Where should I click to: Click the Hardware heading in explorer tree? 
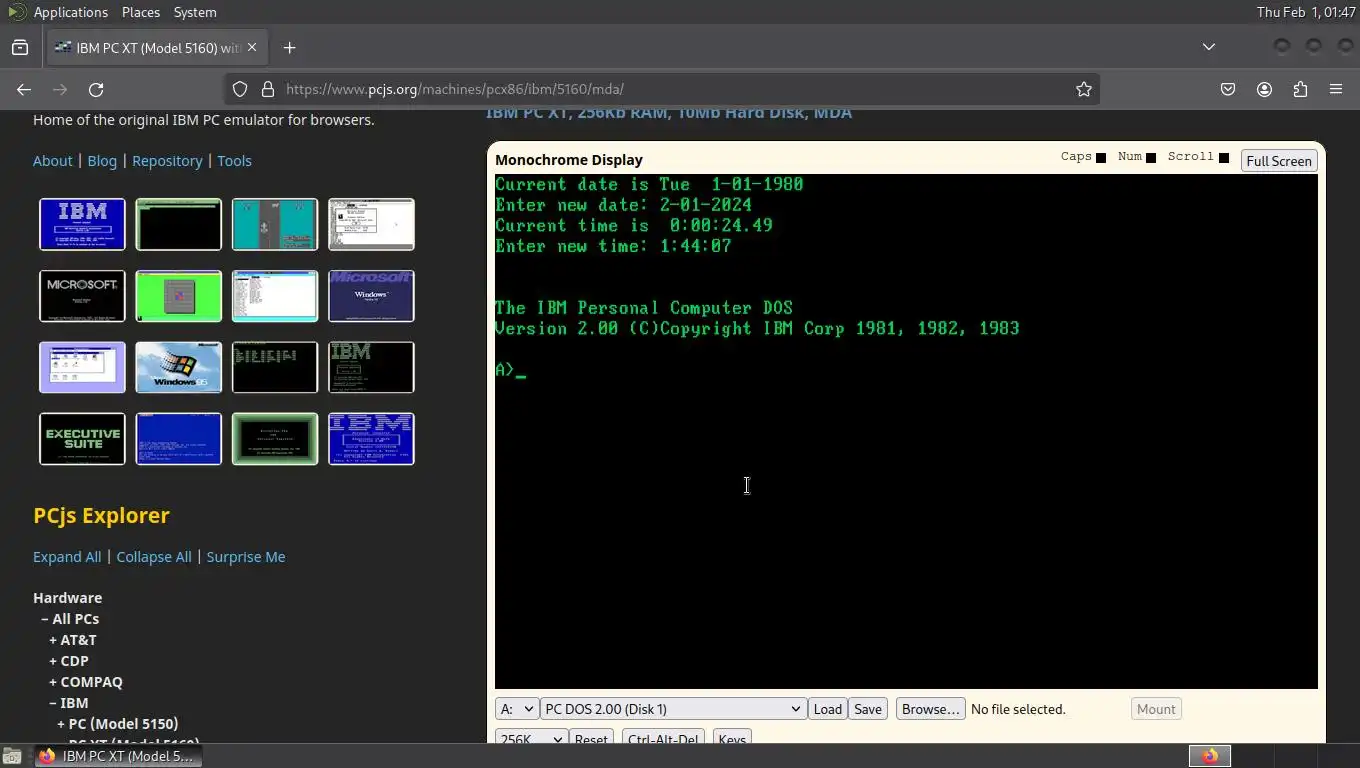(x=68, y=598)
